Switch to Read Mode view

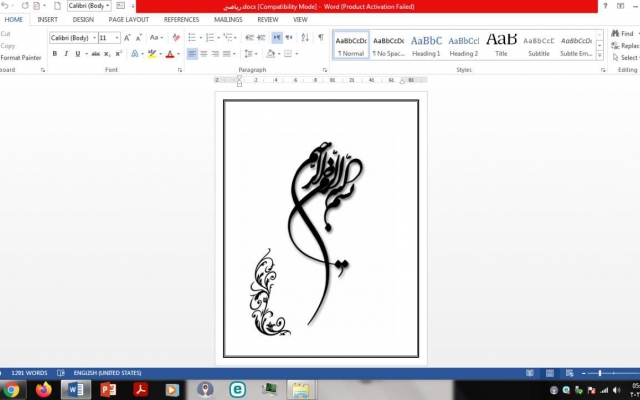530,373
